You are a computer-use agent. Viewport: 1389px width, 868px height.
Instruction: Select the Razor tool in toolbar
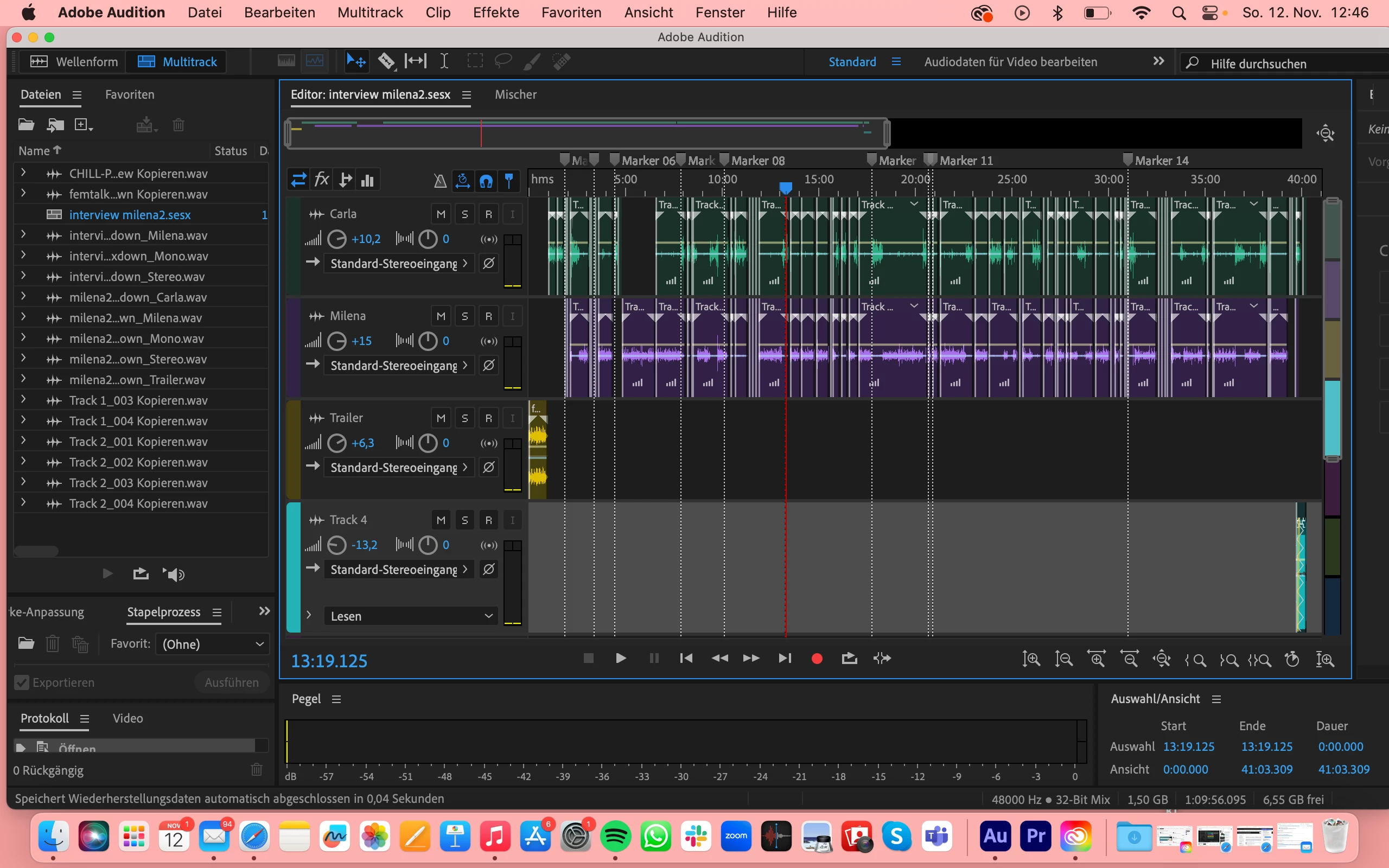click(386, 61)
